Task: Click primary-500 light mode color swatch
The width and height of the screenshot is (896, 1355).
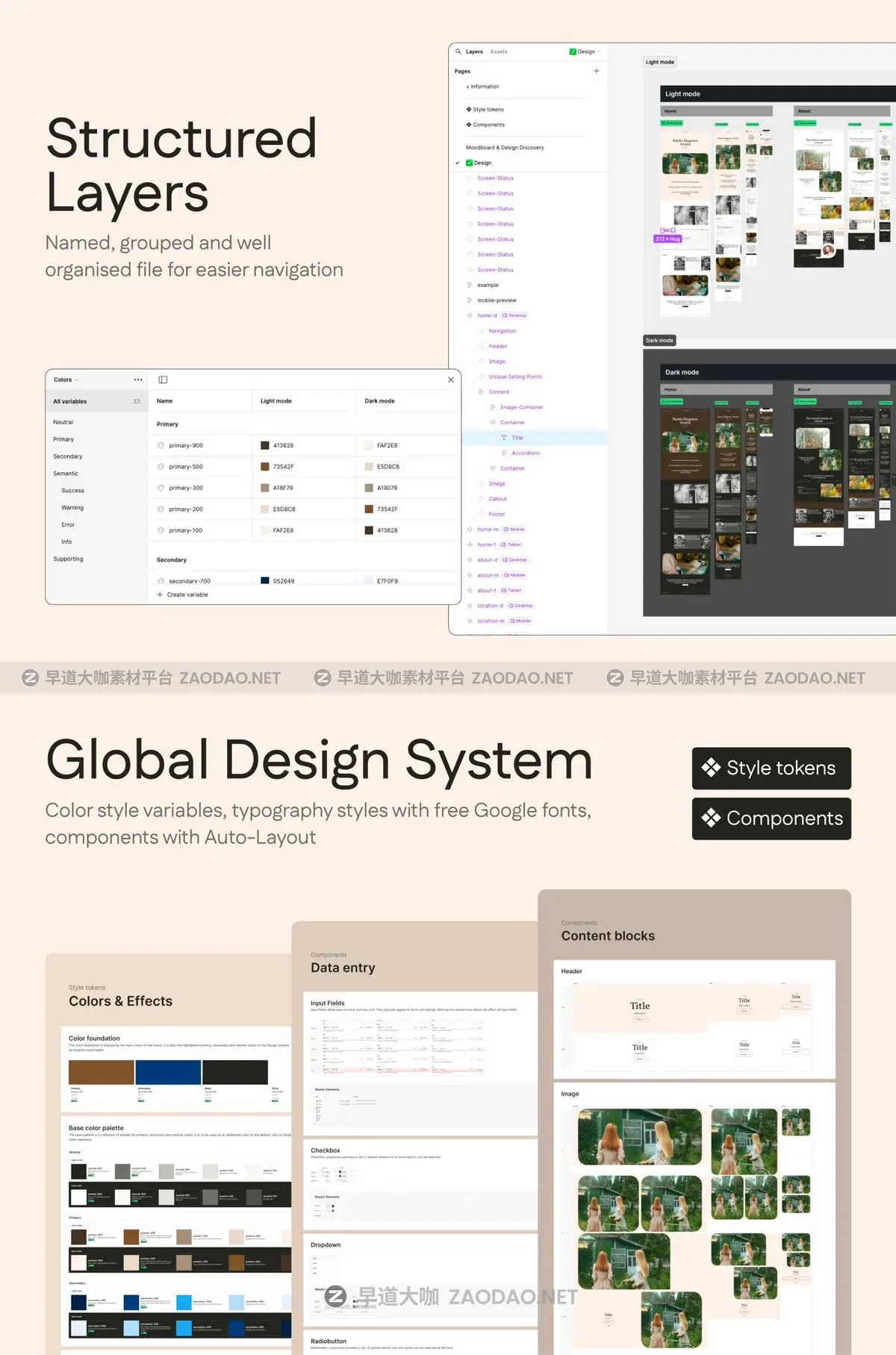Action: pyautogui.click(x=265, y=467)
